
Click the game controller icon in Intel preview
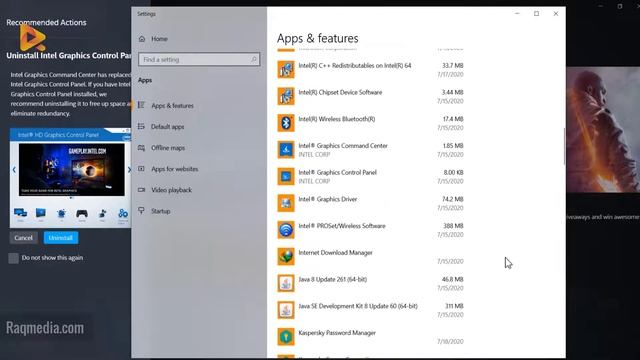pyautogui.click(x=82, y=213)
